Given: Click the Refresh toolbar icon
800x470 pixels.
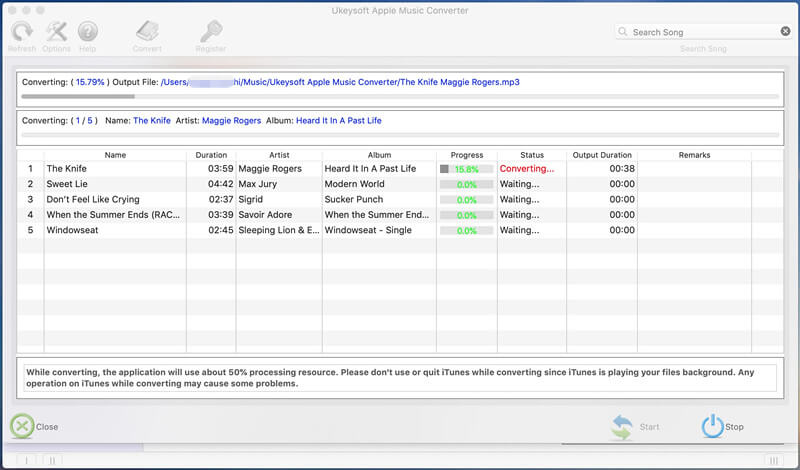Looking at the screenshot, I should tap(22, 32).
